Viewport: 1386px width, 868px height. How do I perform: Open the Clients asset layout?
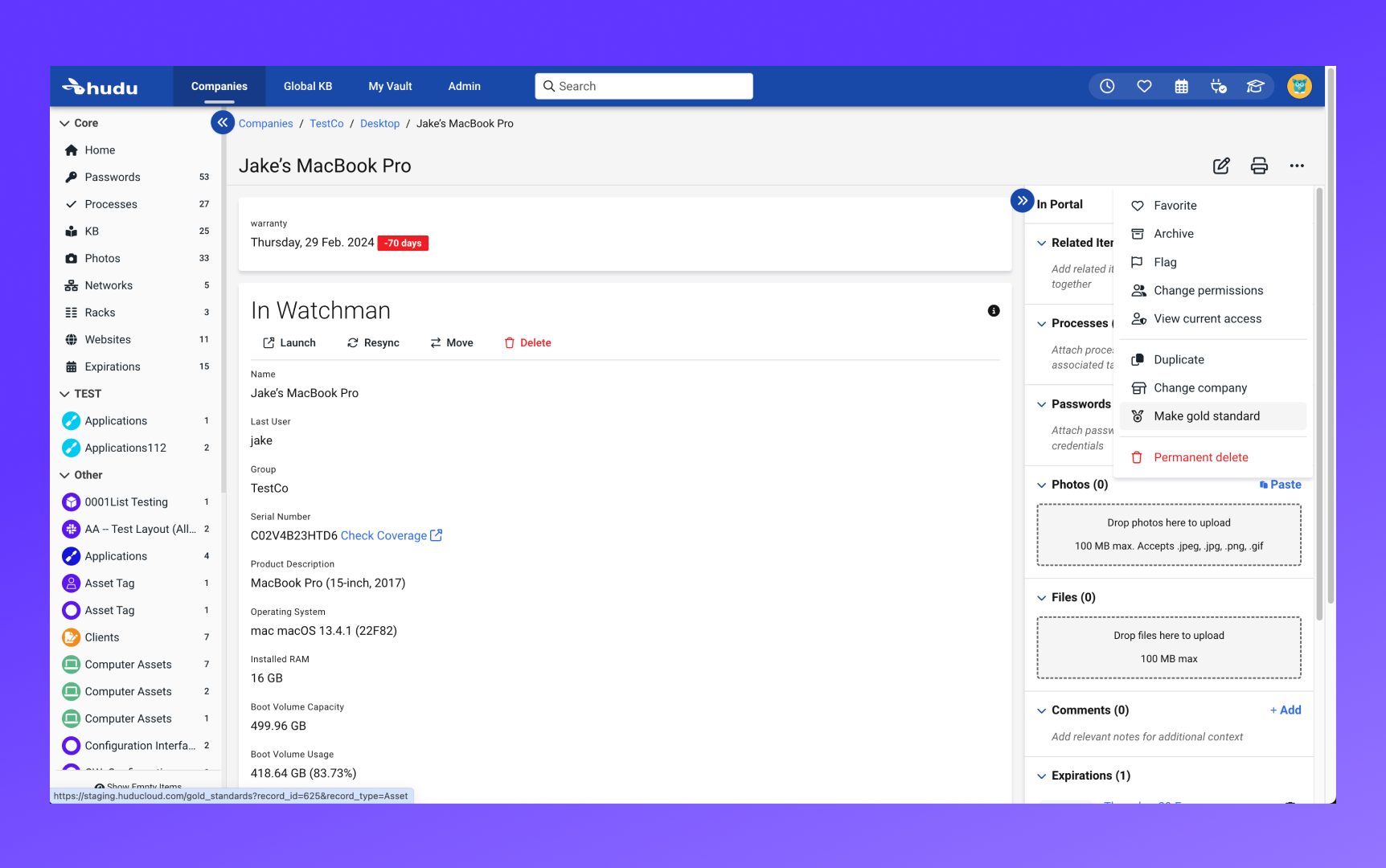click(x=136, y=637)
